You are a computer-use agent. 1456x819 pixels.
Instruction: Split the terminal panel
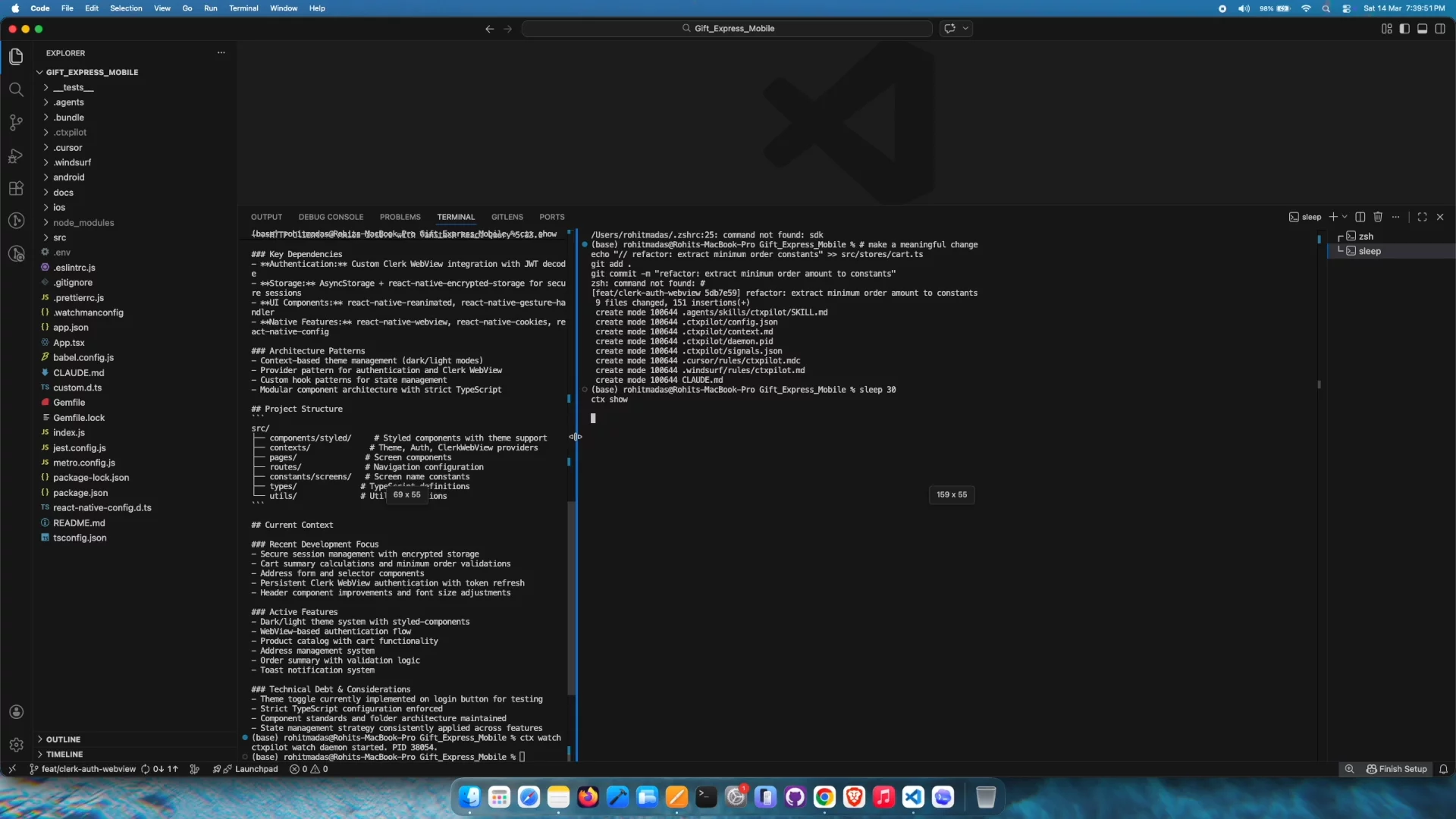(x=1360, y=217)
